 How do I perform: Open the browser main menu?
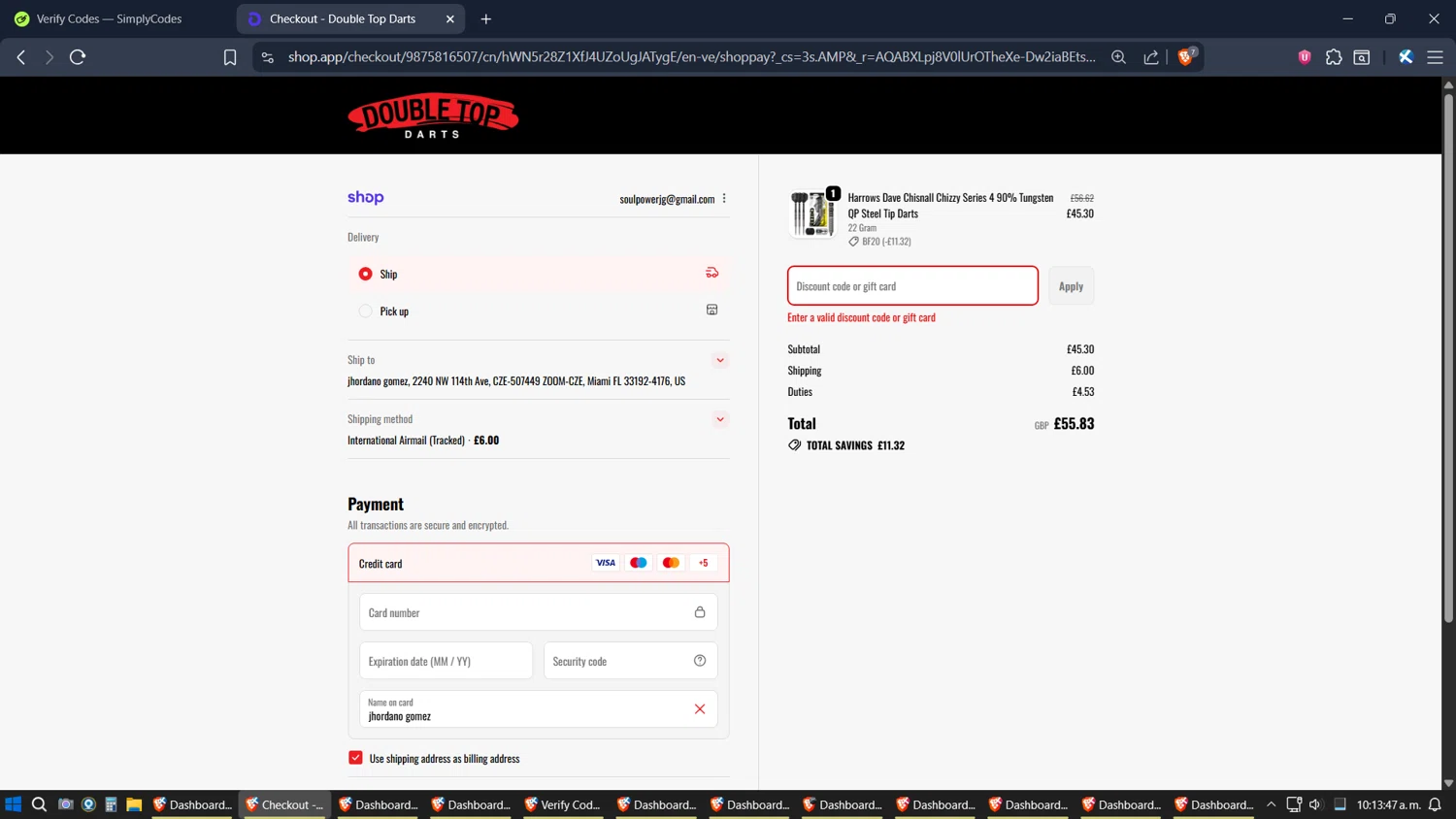(1435, 57)
